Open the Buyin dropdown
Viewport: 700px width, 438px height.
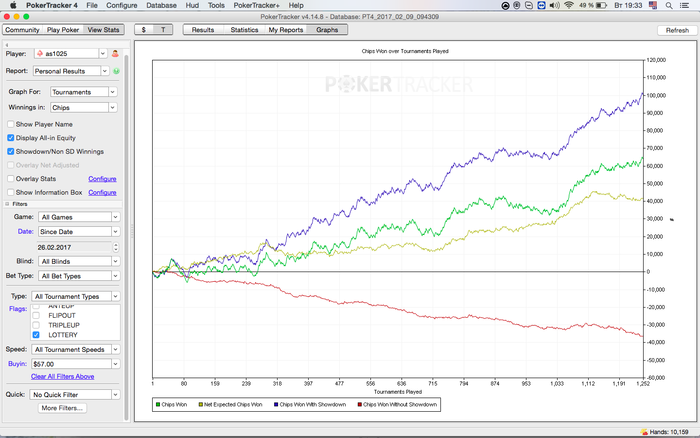coord(75,364)
